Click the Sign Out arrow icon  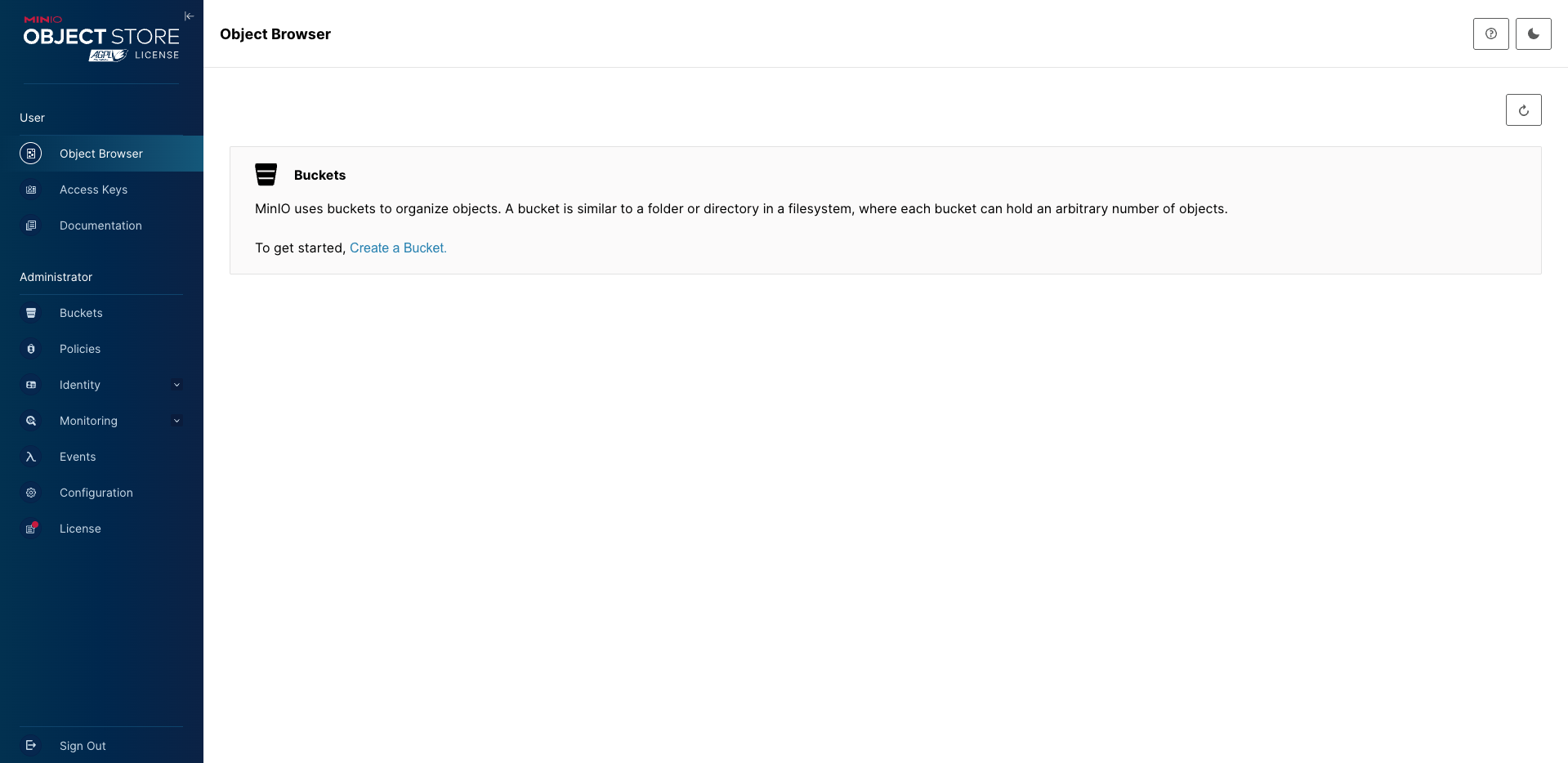(x=31, y=745)
